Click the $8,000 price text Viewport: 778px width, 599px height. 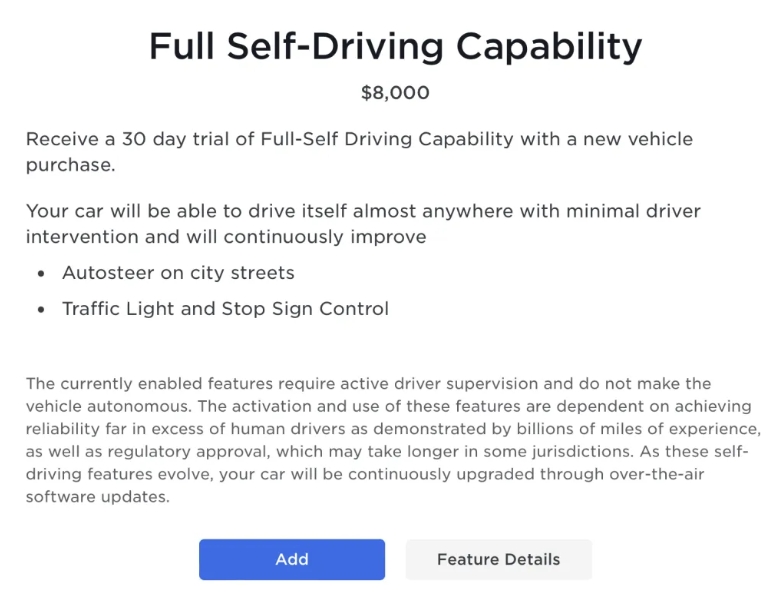click(x=395, y=93)
